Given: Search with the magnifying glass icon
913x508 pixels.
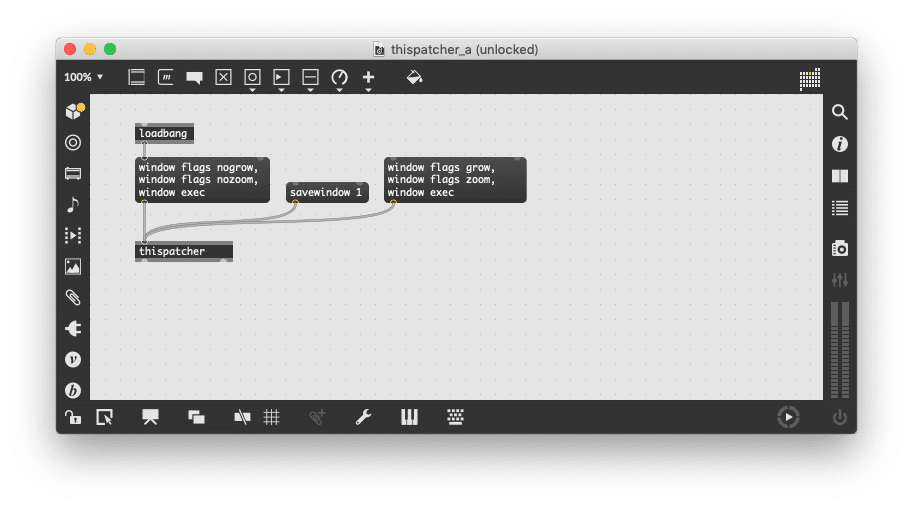Looking at the screenshot, I should pos(839,112).
